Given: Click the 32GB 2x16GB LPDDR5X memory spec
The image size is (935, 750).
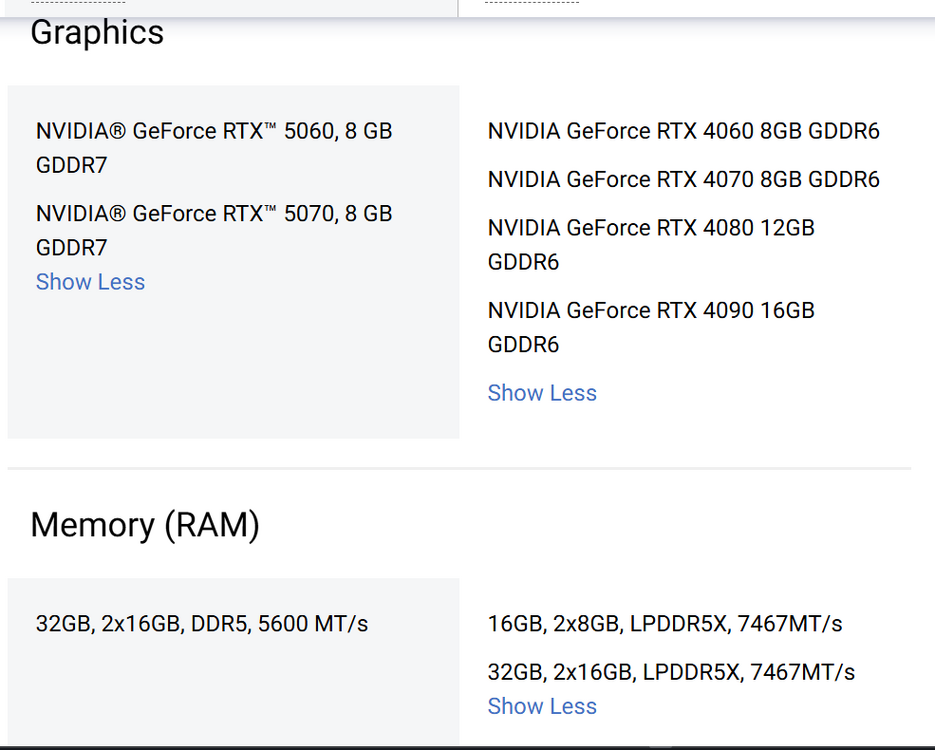Looking at the screenshot, I should click(x=671, y=672).
